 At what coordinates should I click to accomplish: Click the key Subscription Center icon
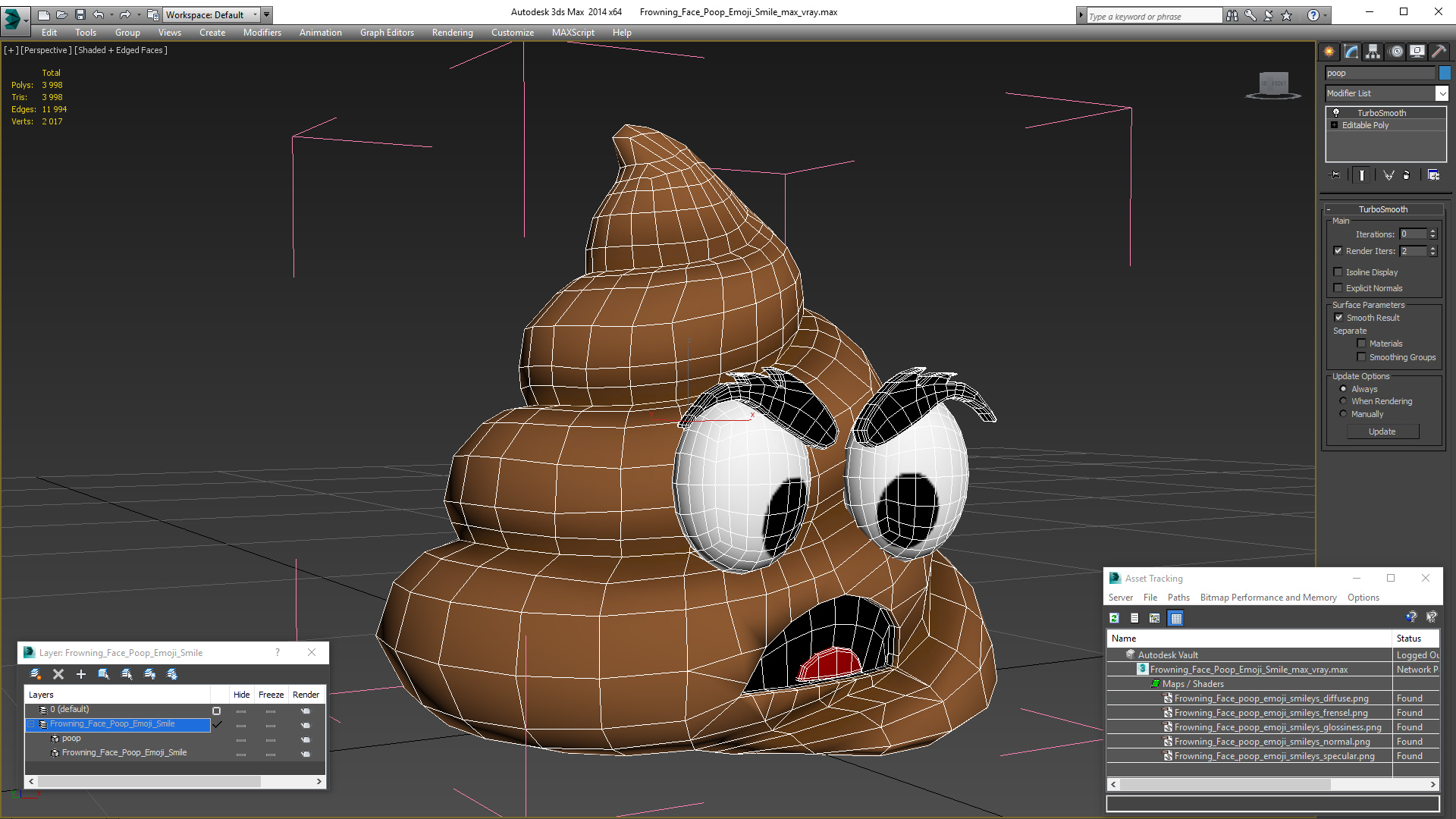tap(1250, 15)
